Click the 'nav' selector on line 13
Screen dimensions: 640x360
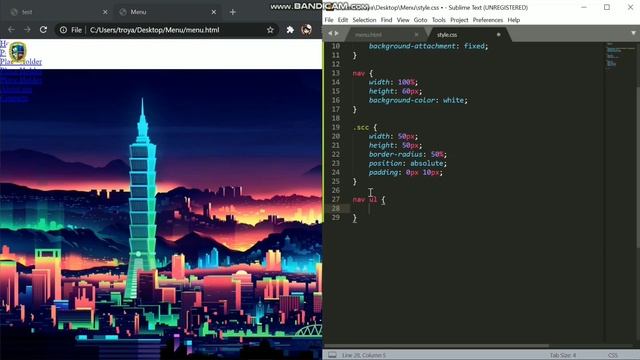(358, 73)
